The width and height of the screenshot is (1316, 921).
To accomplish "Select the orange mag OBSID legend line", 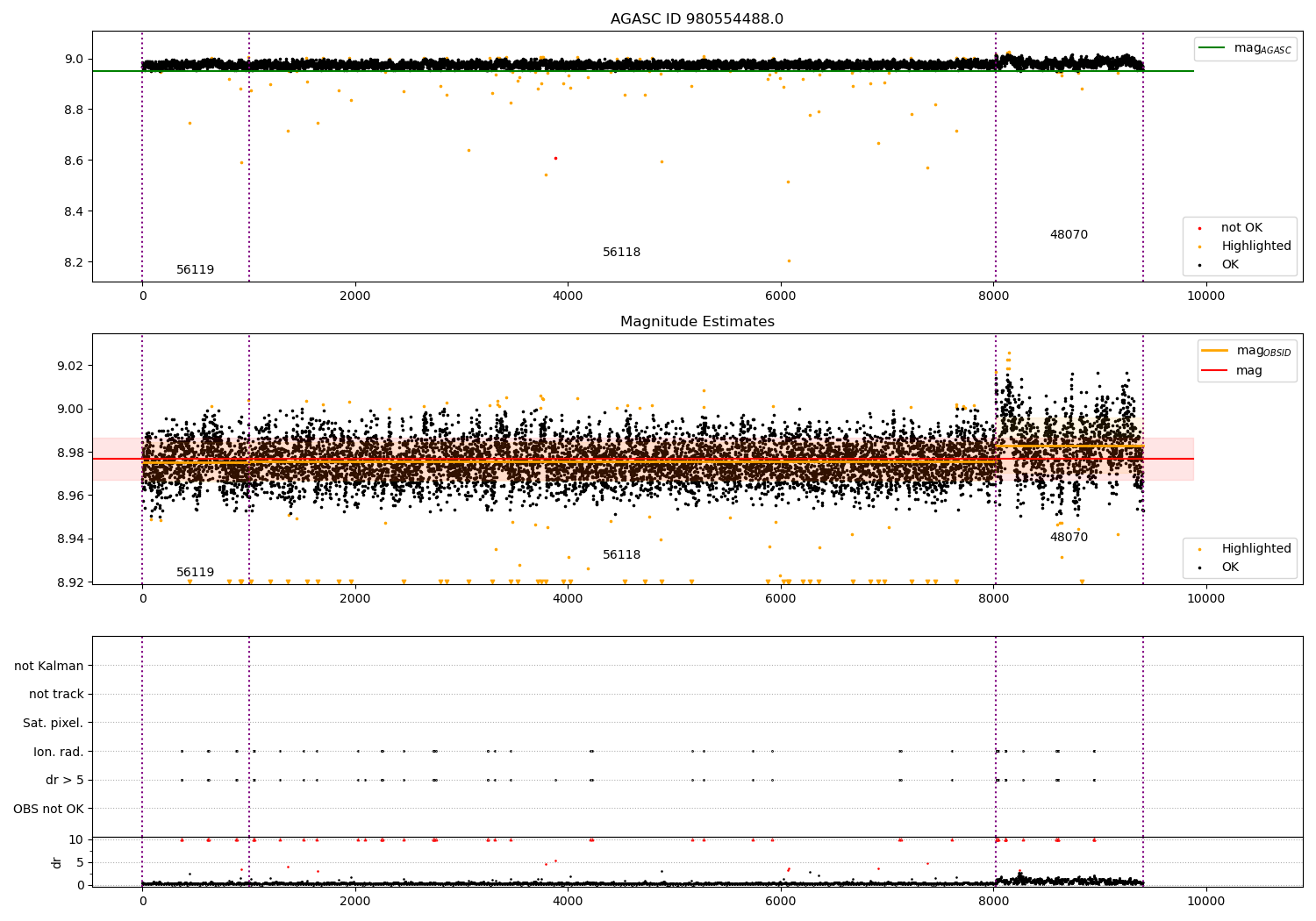I will tap(1214, 350).
